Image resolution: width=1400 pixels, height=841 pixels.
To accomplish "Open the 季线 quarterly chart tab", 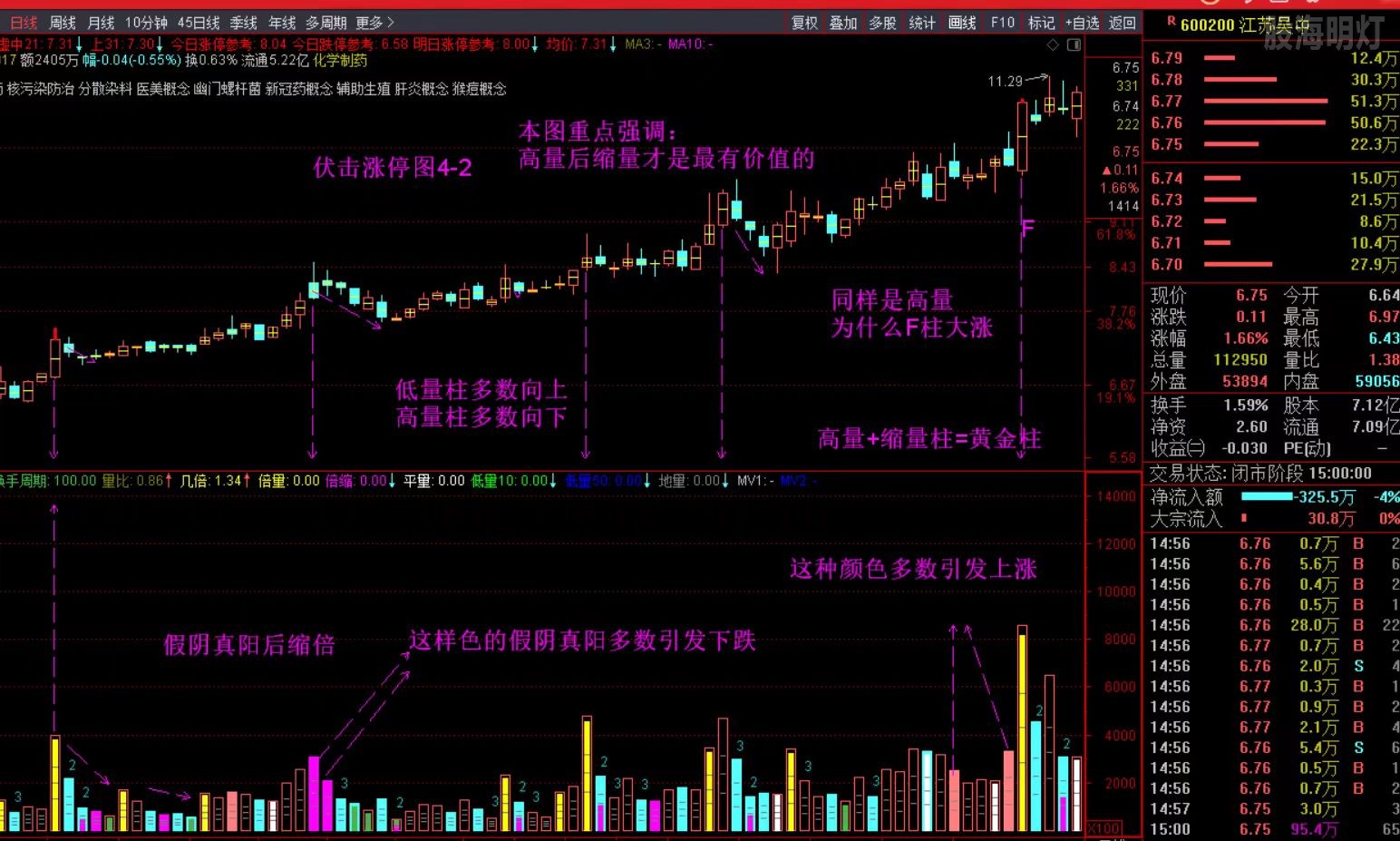I will click(x=243, y=23).
